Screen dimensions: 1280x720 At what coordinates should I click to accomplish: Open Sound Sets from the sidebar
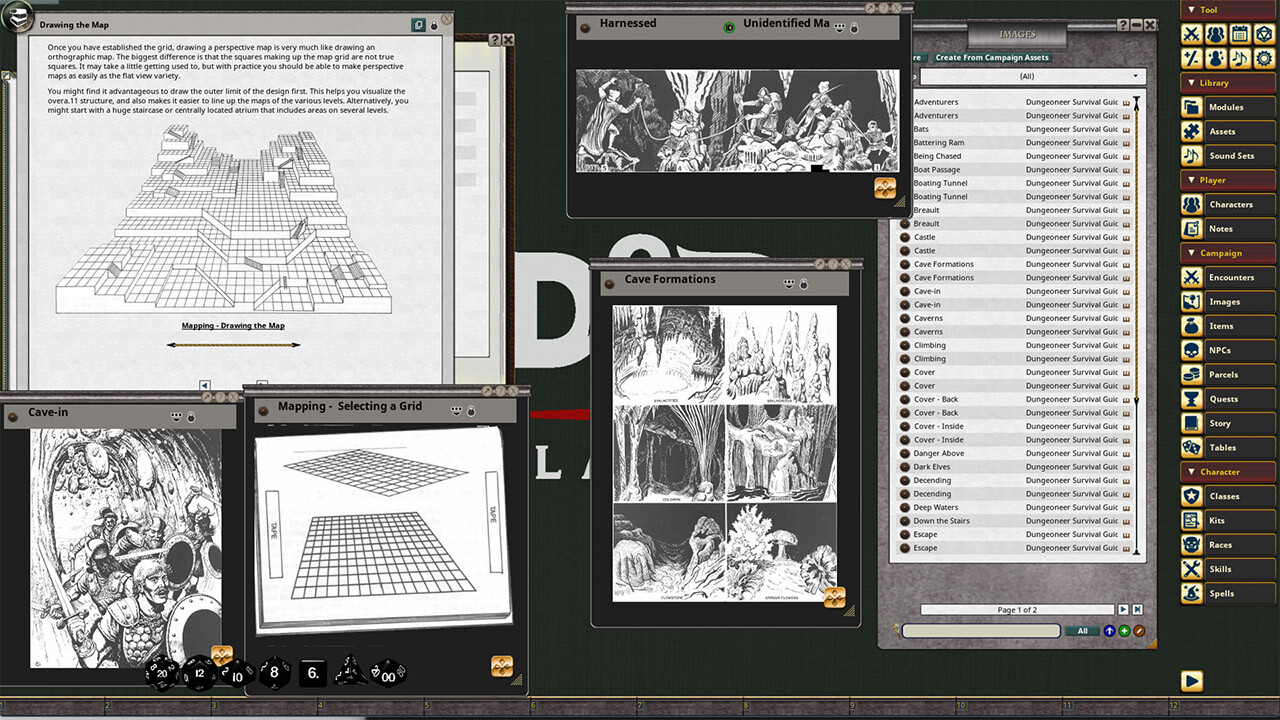1191,156
